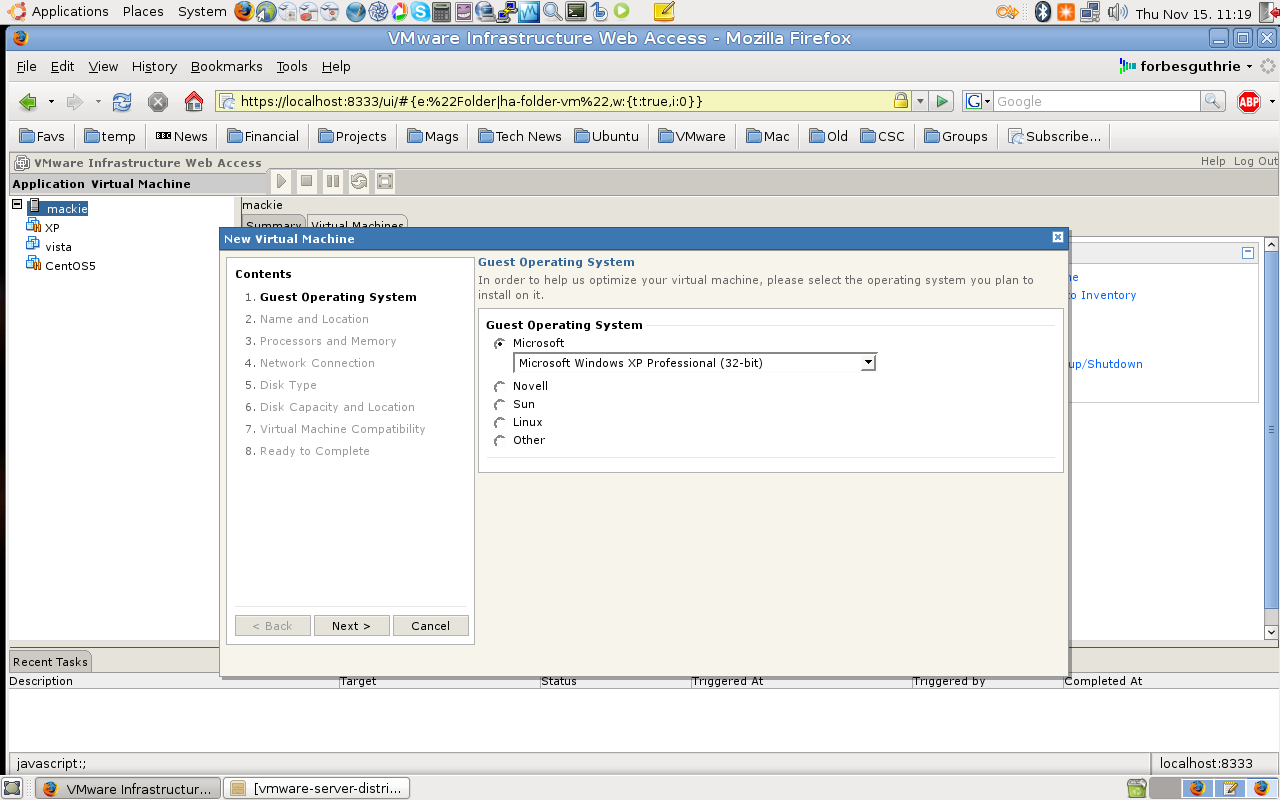Viewport: 1280px width, 800px height.
Task: Select the Novell radio button
Action: click(500, 387)
